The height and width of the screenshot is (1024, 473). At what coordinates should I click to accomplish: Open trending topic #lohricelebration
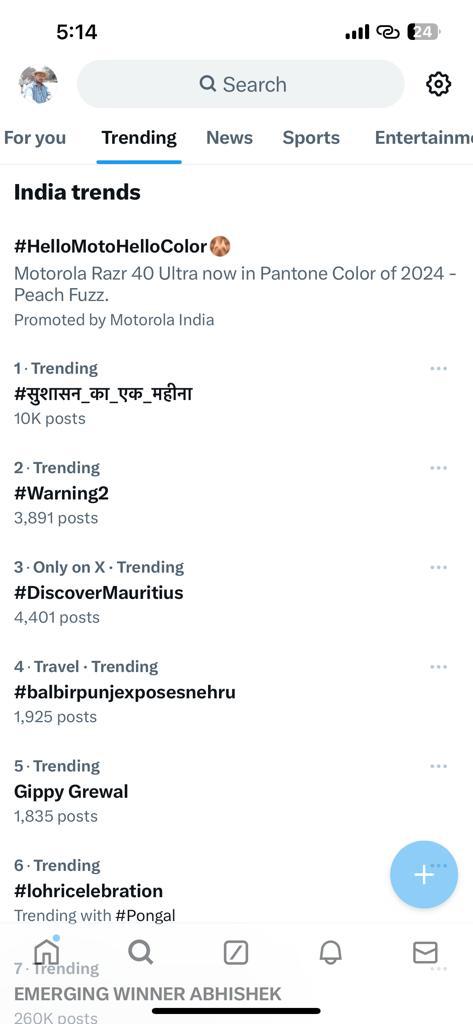(x=88, y=891)
